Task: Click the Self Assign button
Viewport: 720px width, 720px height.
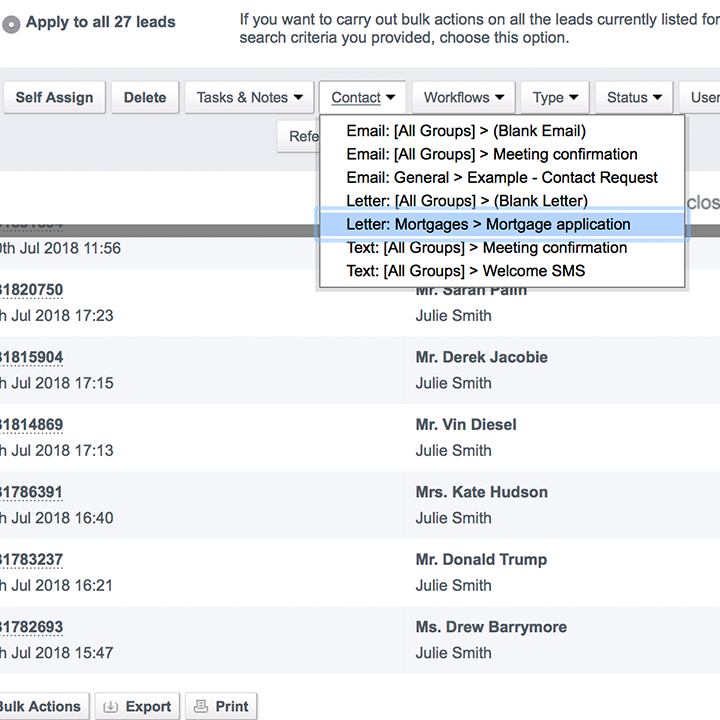Action: point(54,97)
